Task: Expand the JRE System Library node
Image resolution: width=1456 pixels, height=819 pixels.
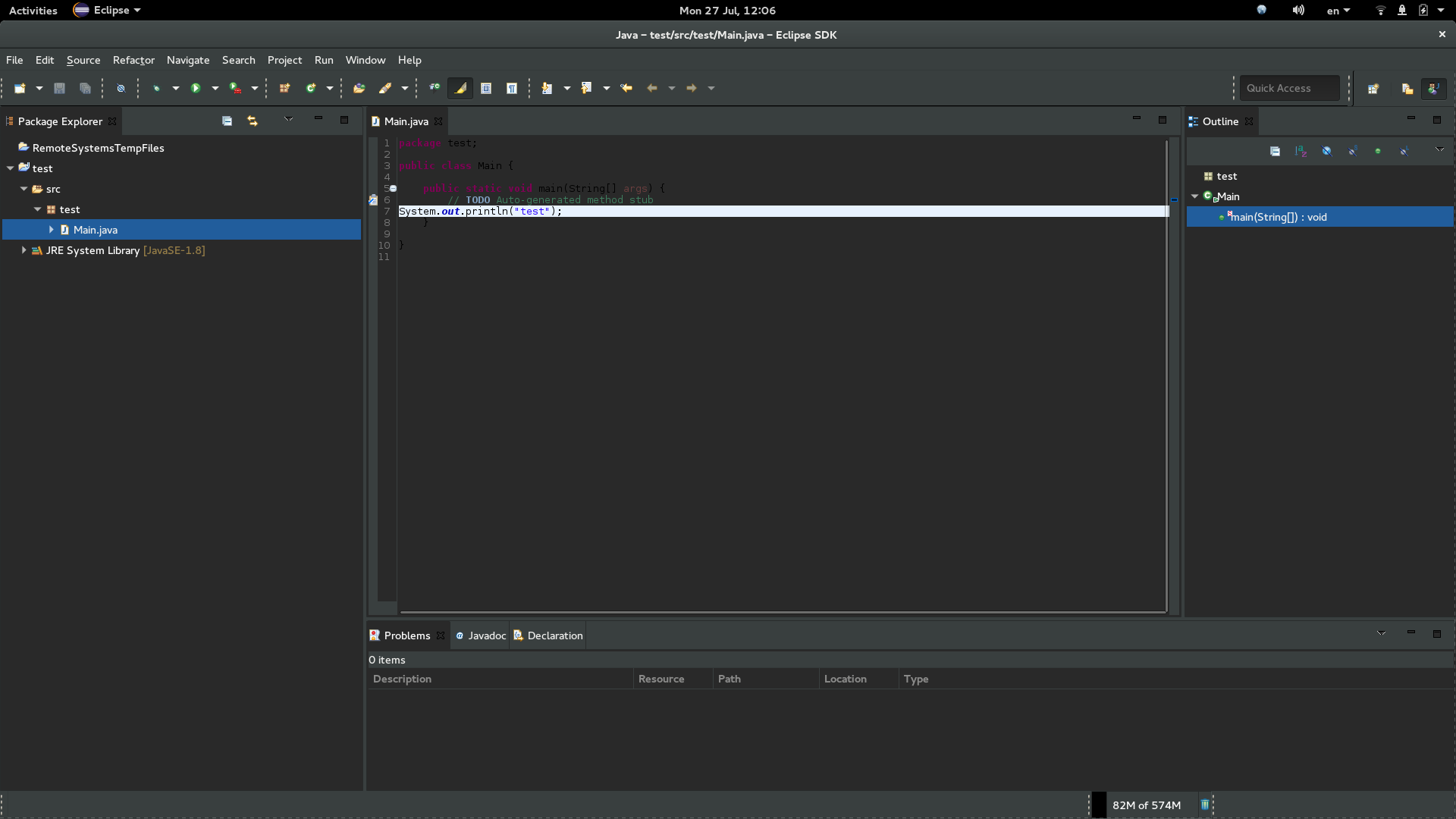Action: [x=24, y=250]
